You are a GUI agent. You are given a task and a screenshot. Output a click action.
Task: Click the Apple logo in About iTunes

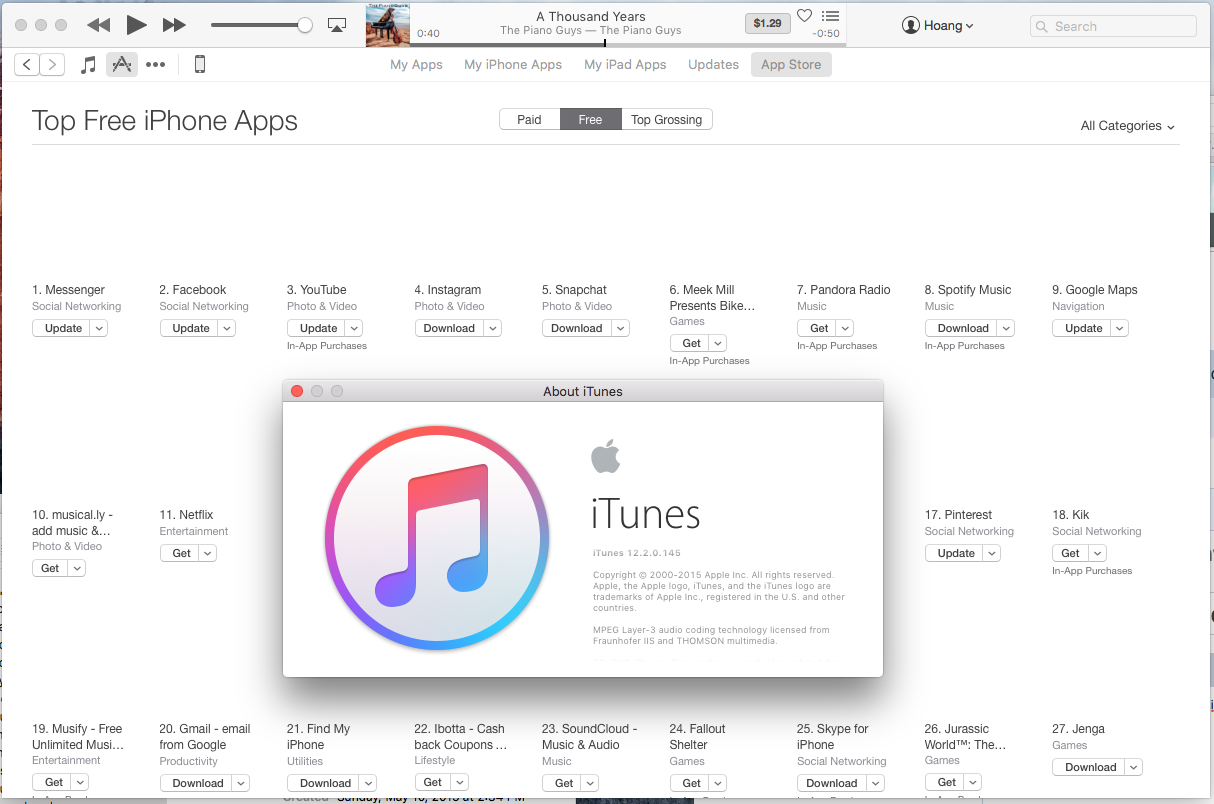pyautogui.click(x=605, y=456)
